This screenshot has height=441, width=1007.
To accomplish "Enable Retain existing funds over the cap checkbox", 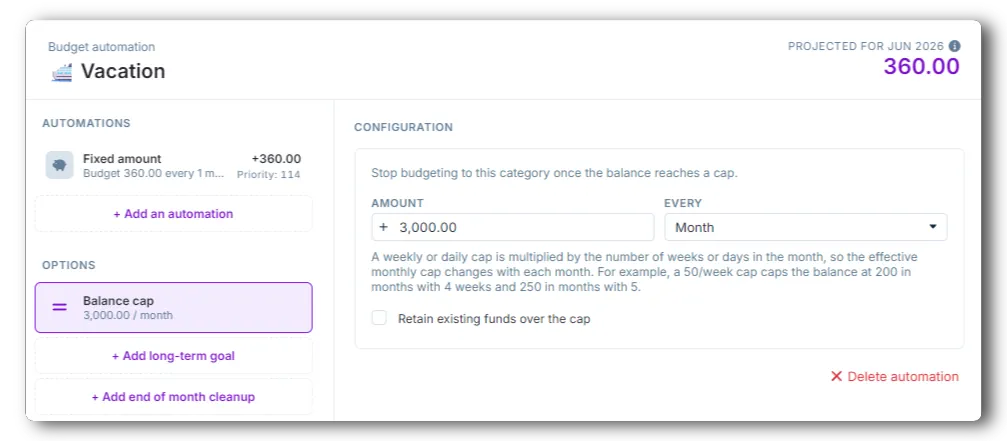I will tap(380, 318).
